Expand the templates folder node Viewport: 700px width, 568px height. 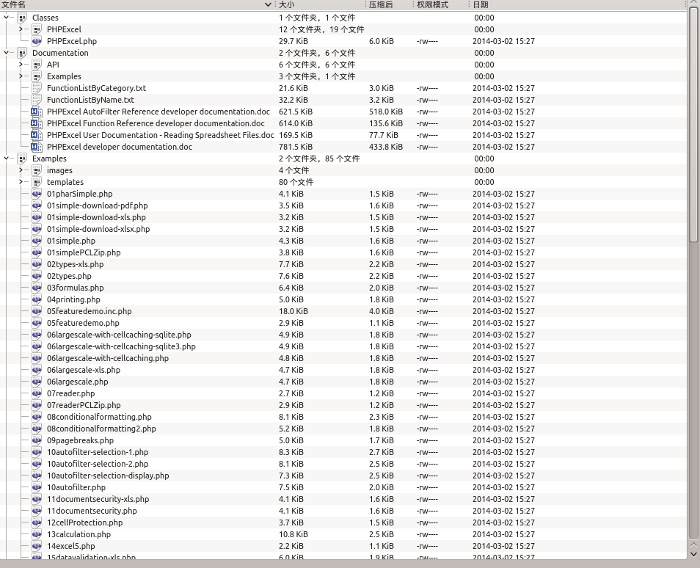coord(21,182)
